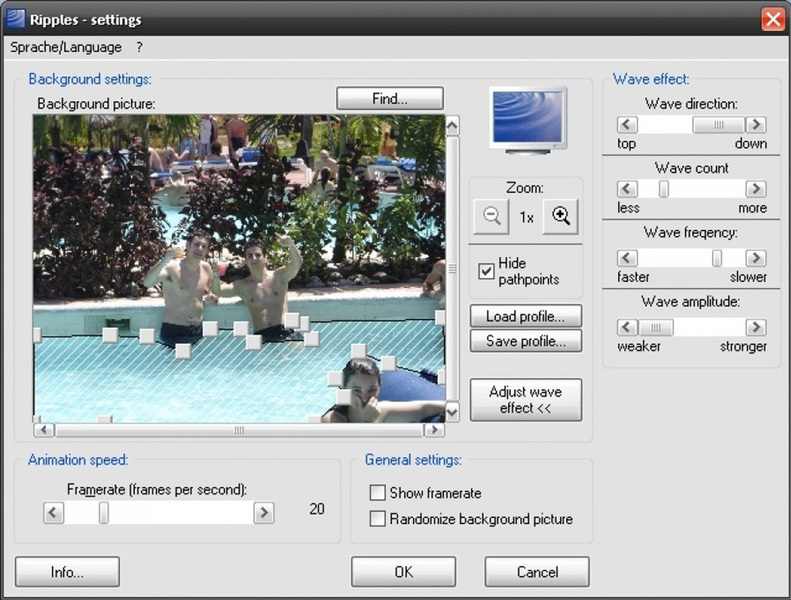Click Find... to browse background picture
The width and height of the screenshot is (791, 600).
[390, 98]
